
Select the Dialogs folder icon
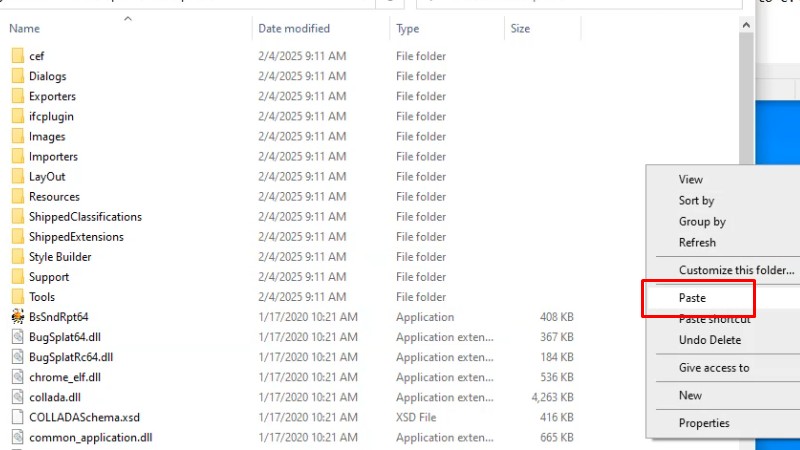click(17, 76)
